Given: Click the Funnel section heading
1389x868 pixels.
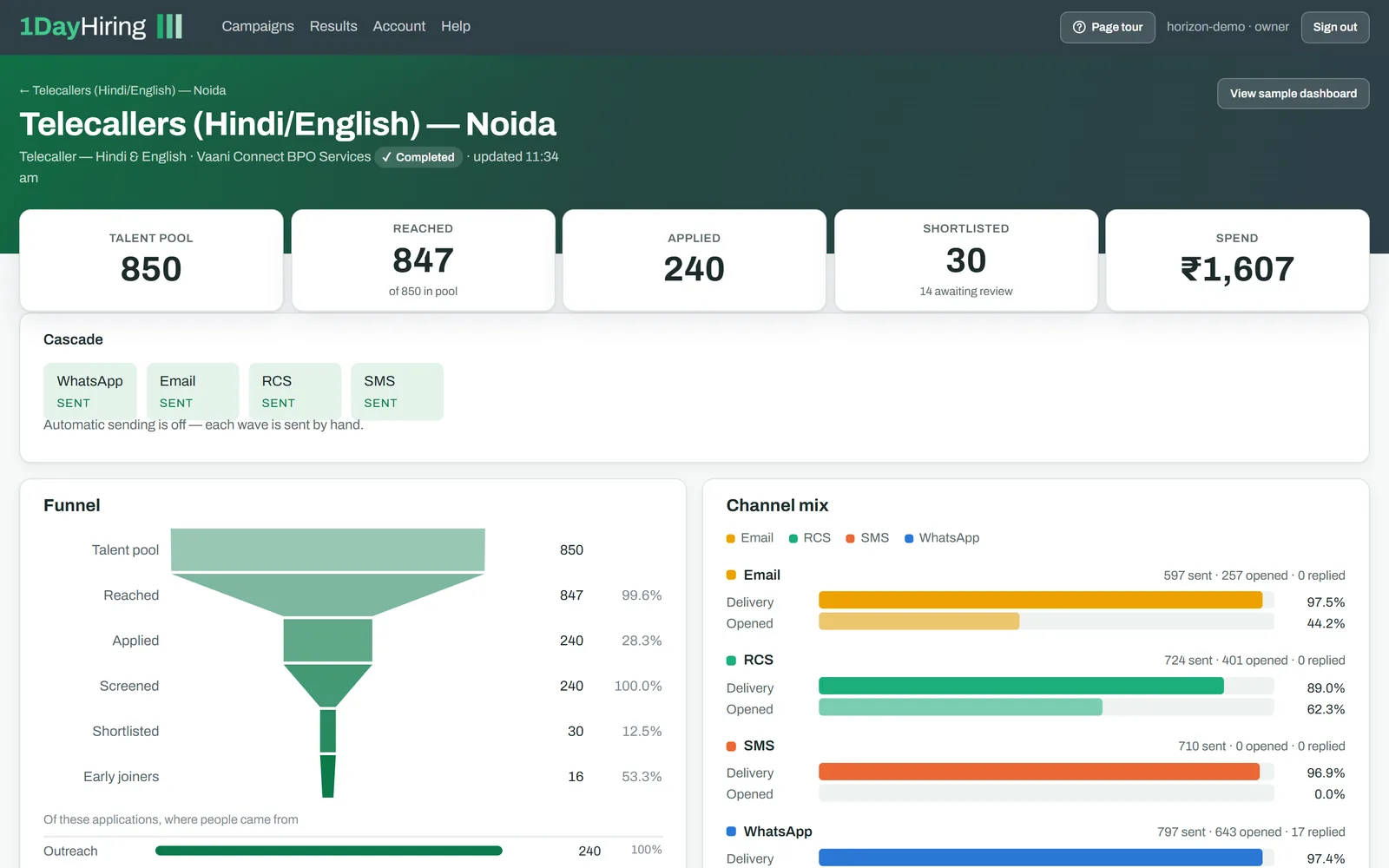Looking at the screenshot, I should pyautogui.click(x=72, y=505).
